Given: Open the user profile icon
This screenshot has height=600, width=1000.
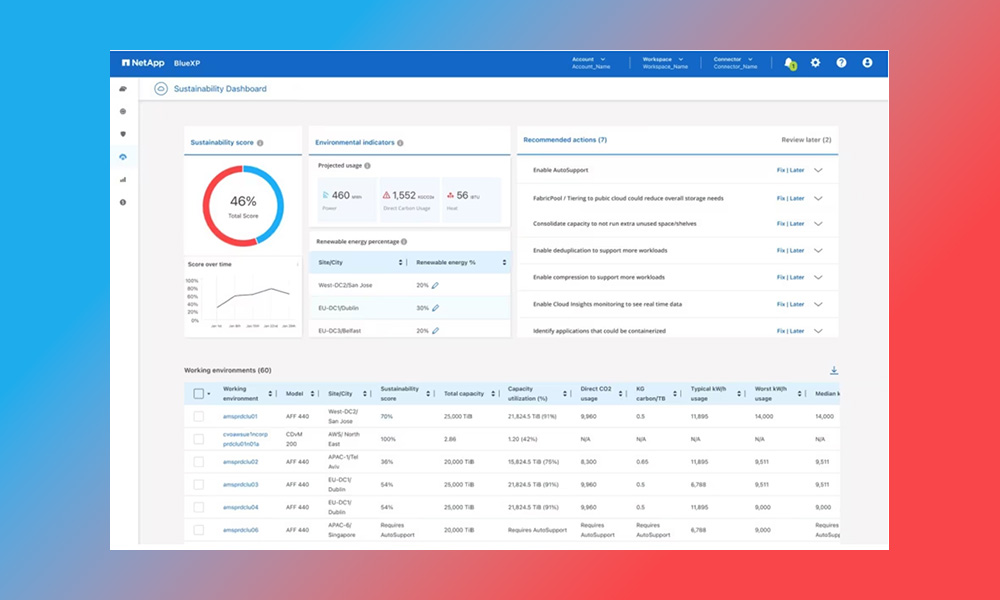Looking at the screenshot, I should click(867, 62).
